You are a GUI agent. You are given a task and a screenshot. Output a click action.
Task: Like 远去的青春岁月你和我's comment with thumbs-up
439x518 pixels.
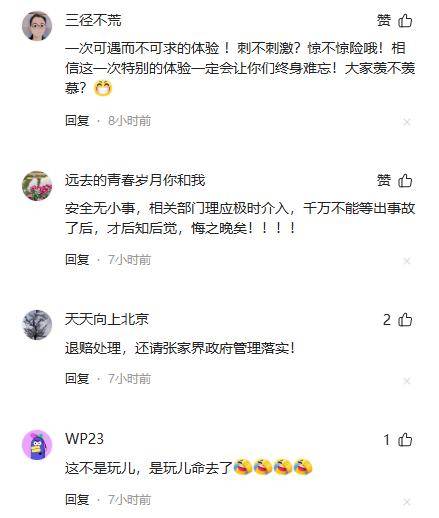point(405,181)
